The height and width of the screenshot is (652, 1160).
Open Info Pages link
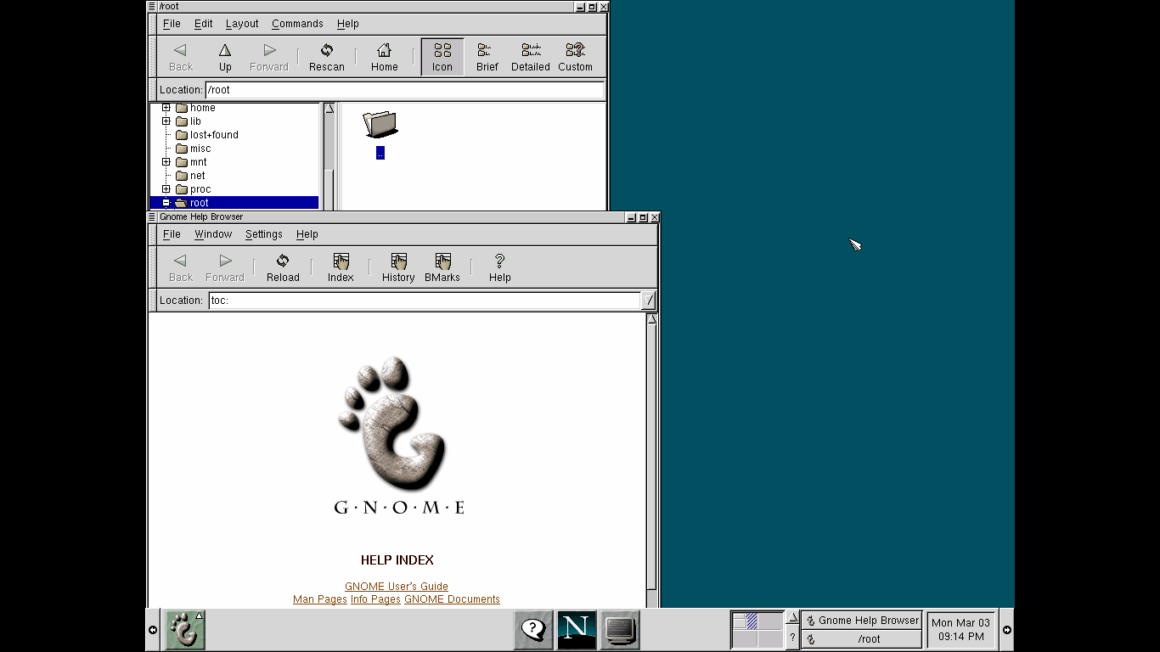click(x=375, y=599)
